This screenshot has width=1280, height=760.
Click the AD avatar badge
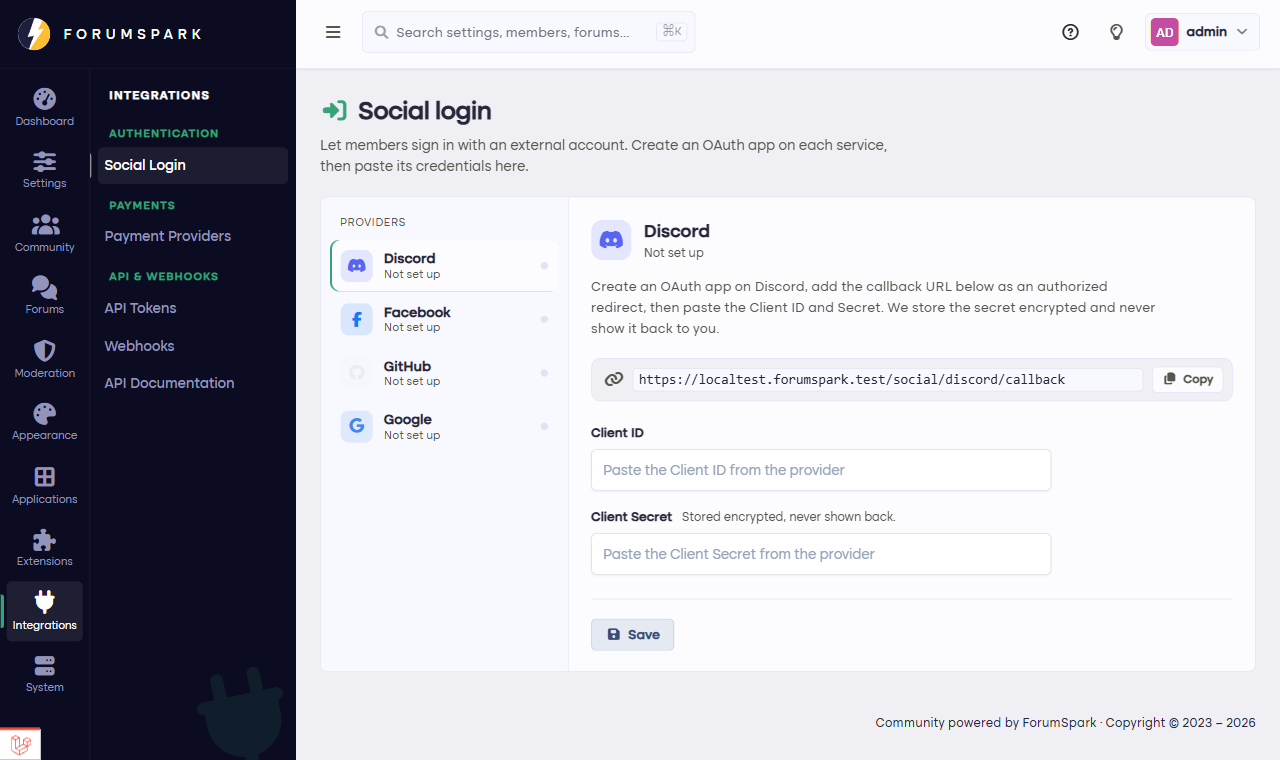point(1164,32)
